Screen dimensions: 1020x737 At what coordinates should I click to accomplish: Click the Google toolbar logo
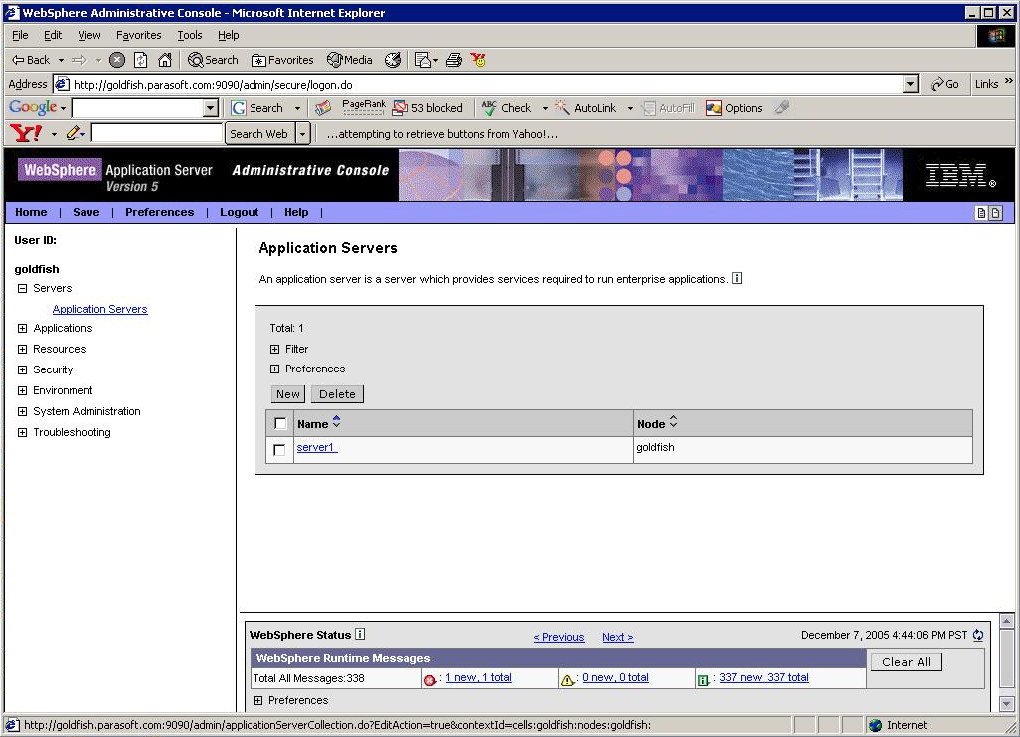(x=33, y=107)
